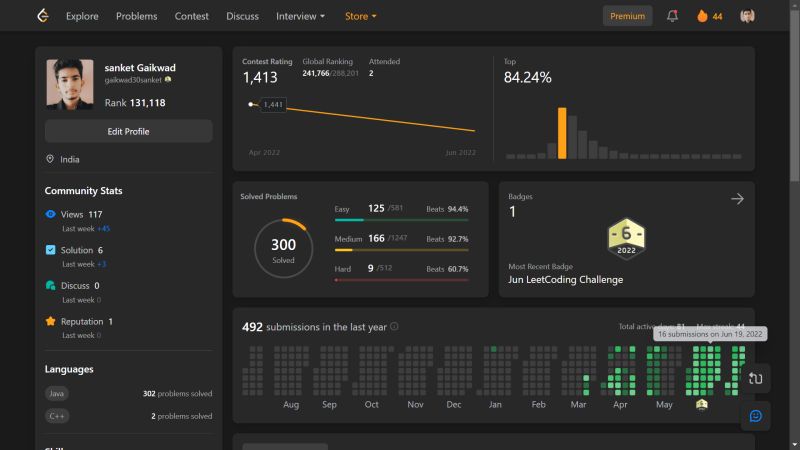Select the C++ language tag

57,416
